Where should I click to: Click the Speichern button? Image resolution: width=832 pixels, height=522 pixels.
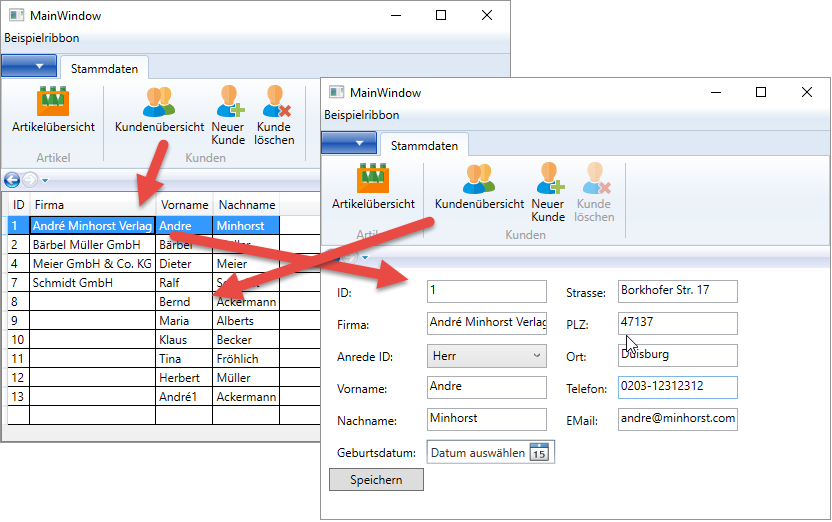[x=376, y=480]
